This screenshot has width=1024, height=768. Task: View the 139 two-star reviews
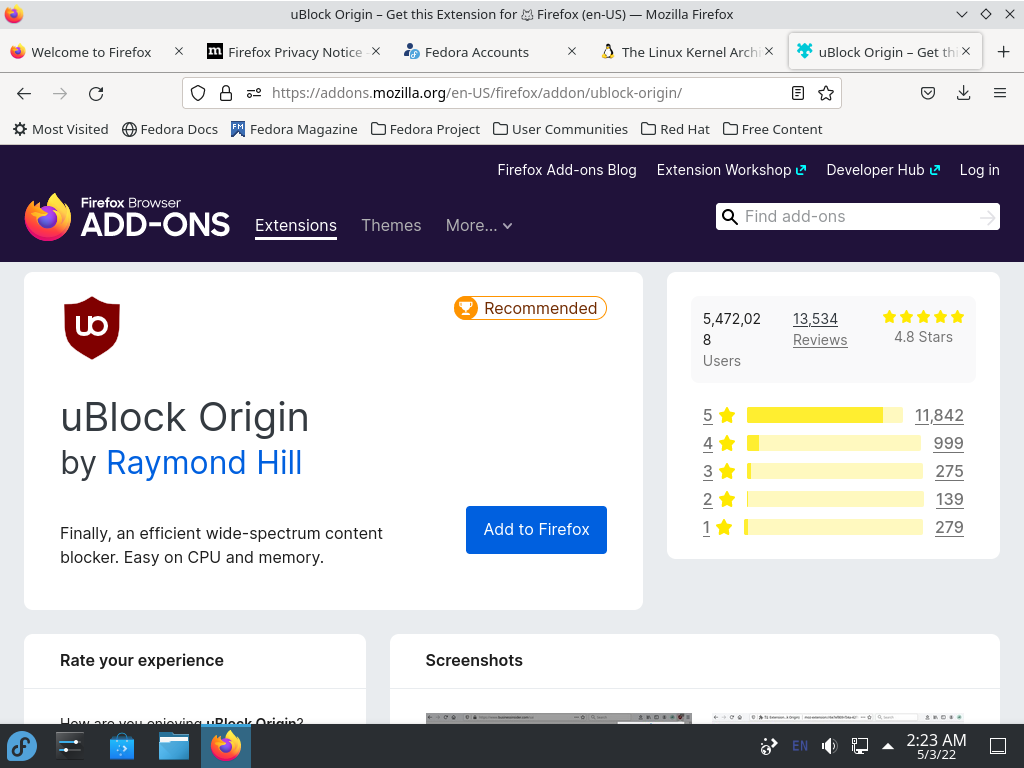click(950, 500)
